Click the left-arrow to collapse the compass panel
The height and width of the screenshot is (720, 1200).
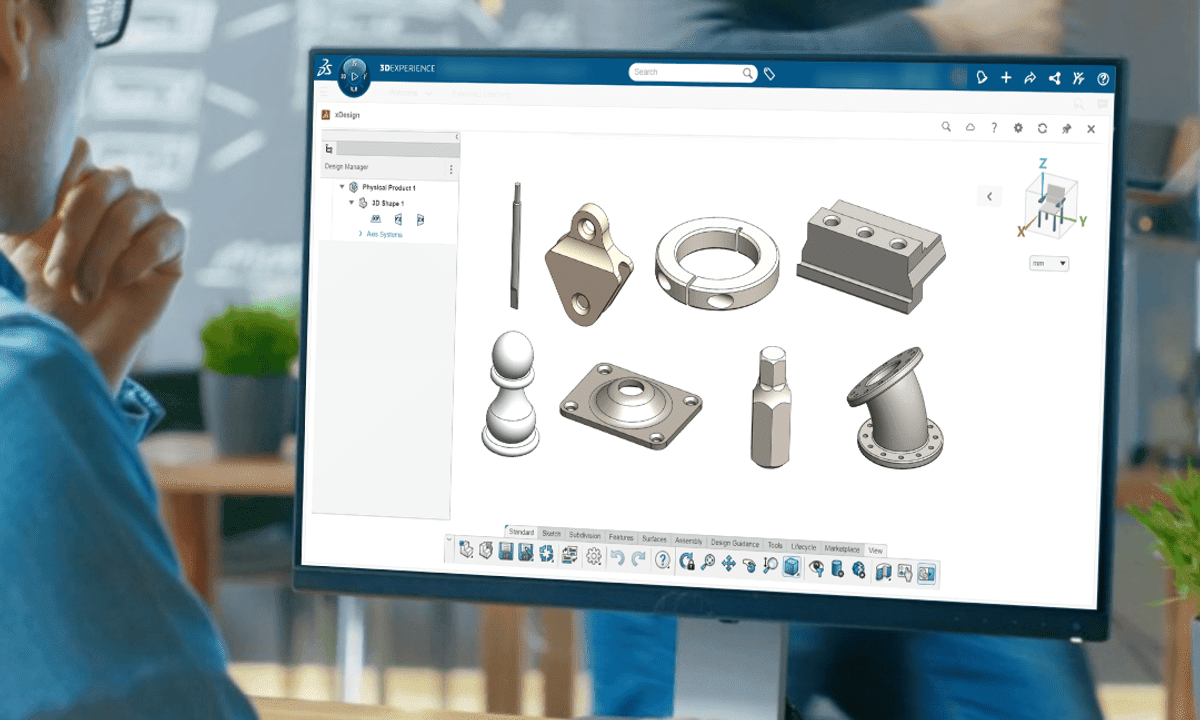[x=990, y=196]
